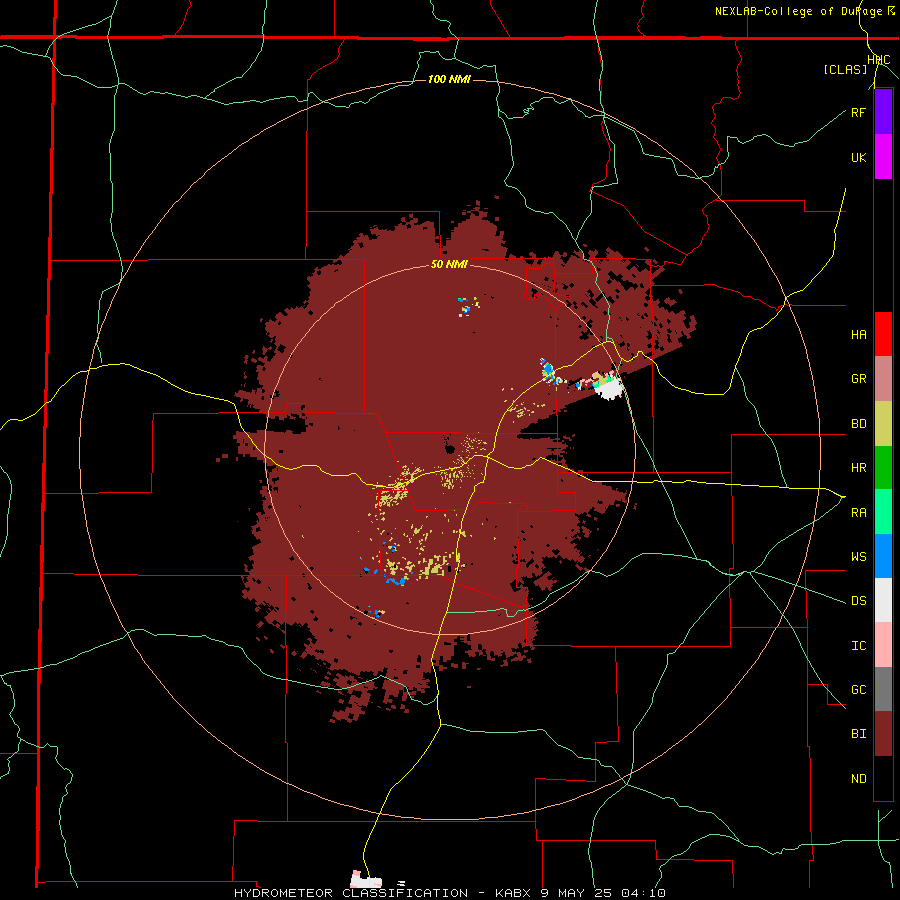The image size is (900, 900).
Task: Click the RA legend label
Action: tap(858, 513)
